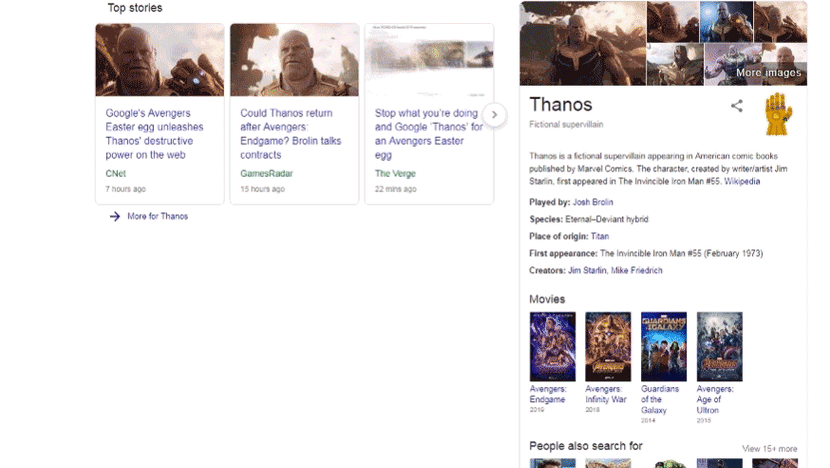Open More for Thanos link
830x468 pixels.
pos(157,216)
